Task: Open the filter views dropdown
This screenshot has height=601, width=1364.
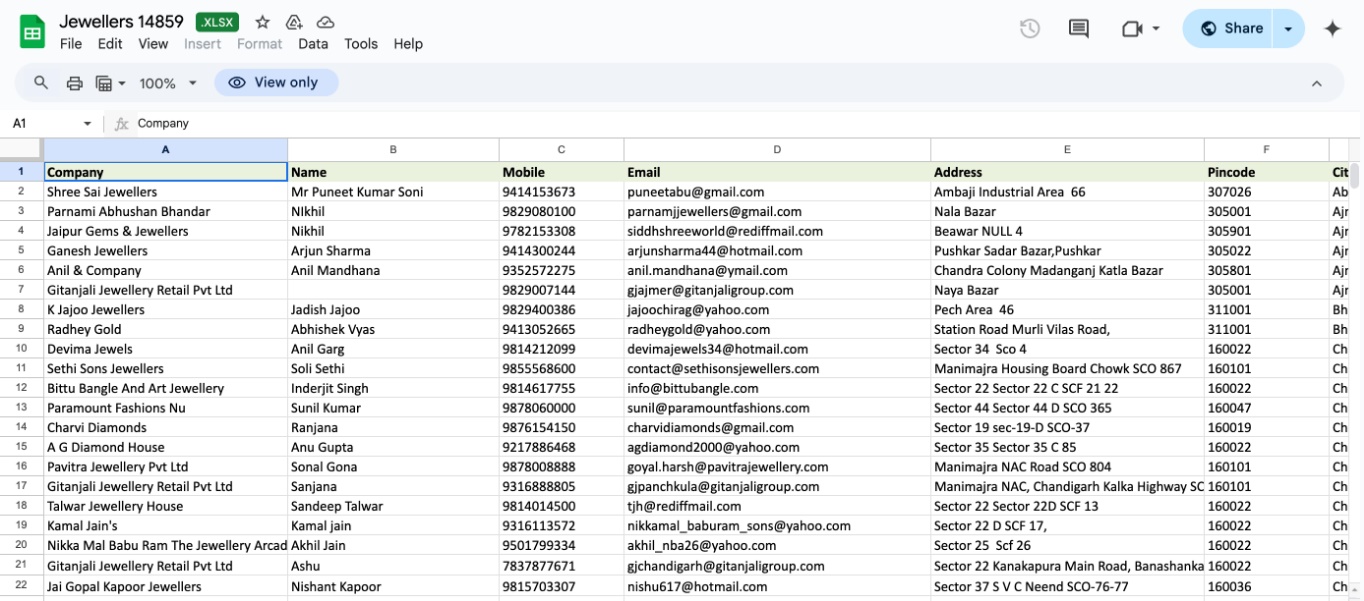Action: (110, 83)
